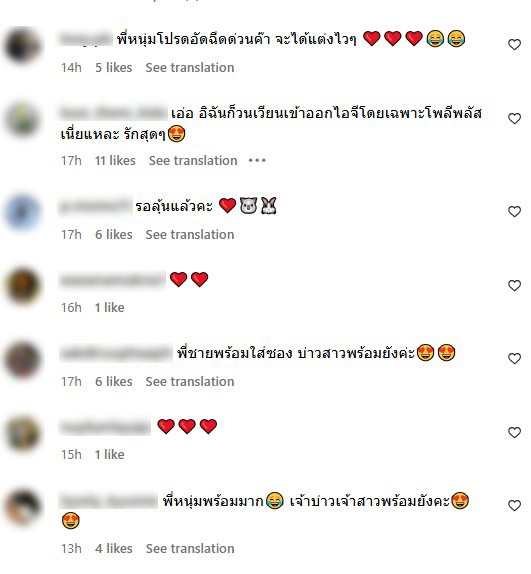Heart the last comment posted 13h ago
This screenshot has height=574, width=531.
[514, 506]
